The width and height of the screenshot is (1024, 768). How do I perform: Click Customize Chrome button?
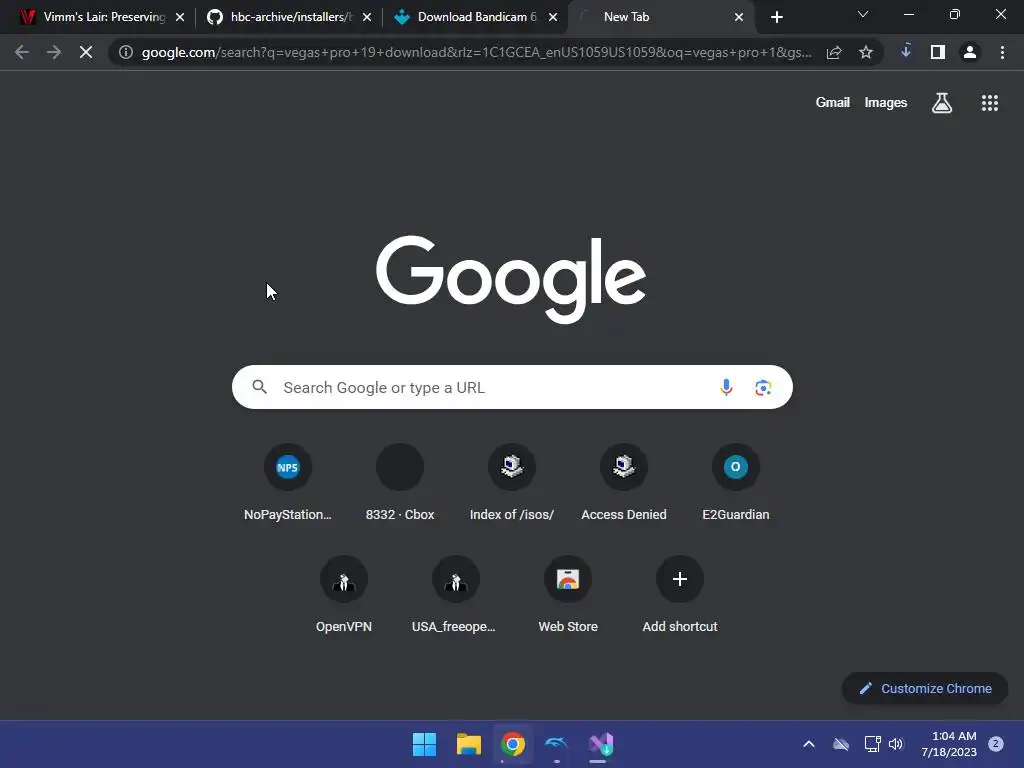[925, 688]
